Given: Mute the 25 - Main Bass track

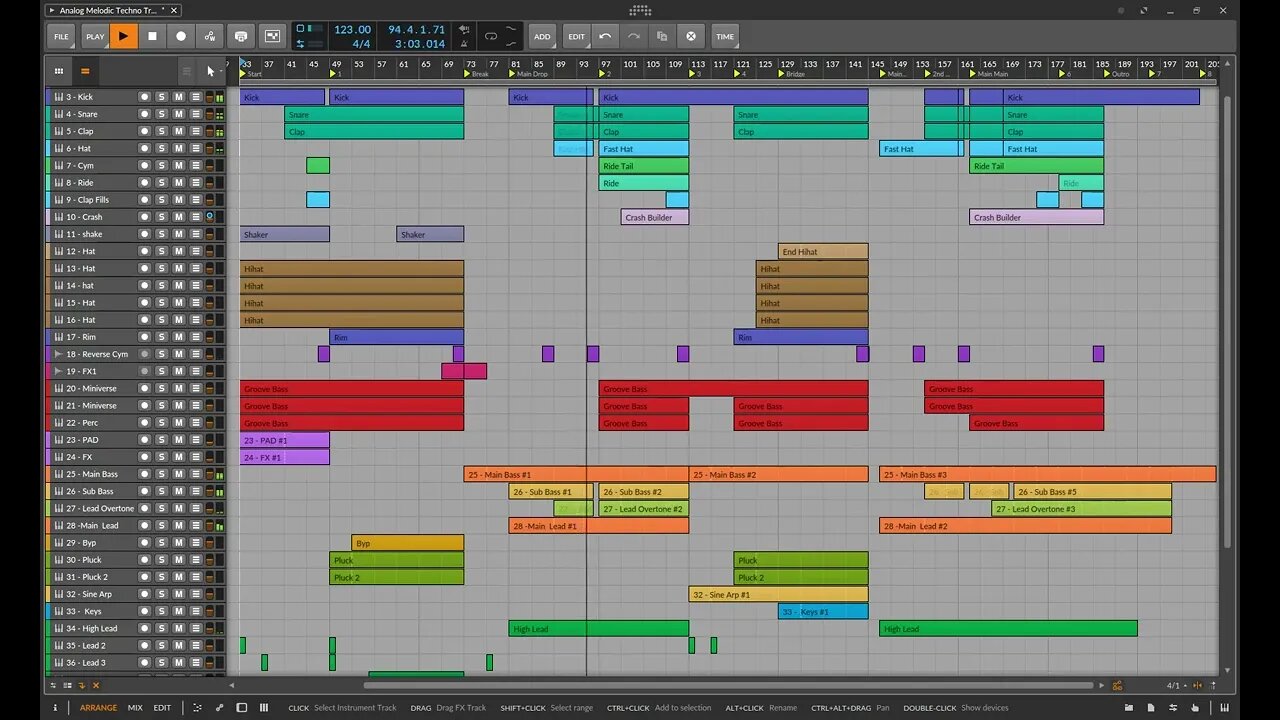Looking at the screenshot, I should click(x=179, y=474).
